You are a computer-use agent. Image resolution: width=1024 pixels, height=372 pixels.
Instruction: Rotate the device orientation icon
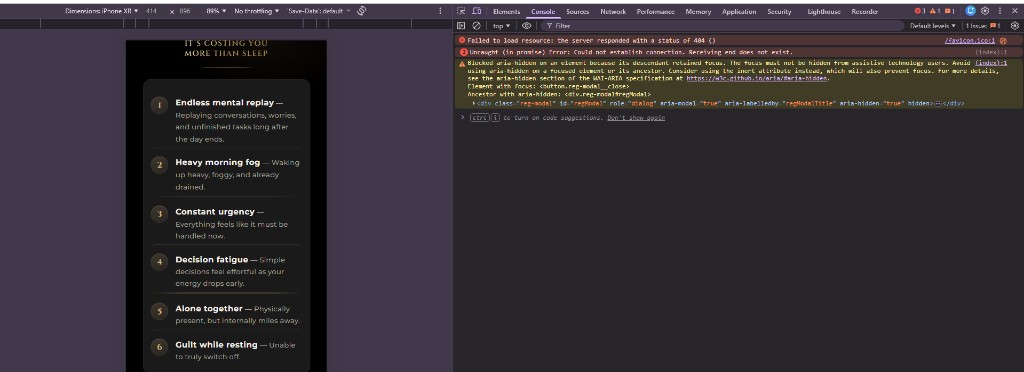click(362, 11)
